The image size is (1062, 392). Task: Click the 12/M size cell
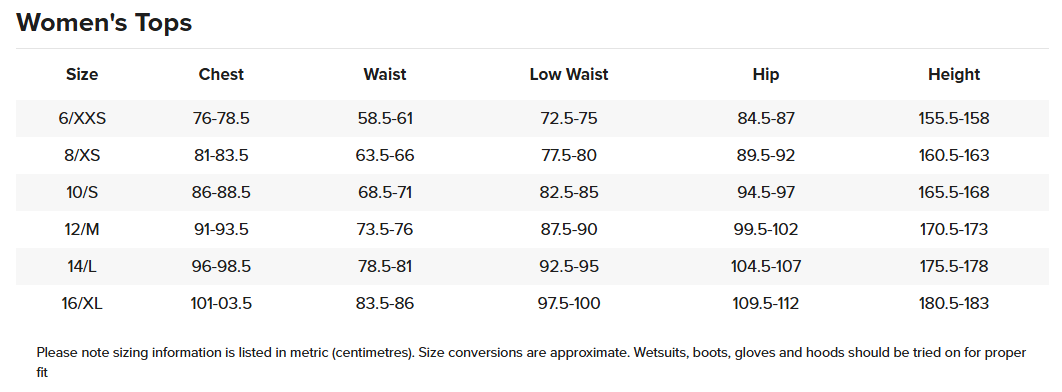tap(82, 230)
